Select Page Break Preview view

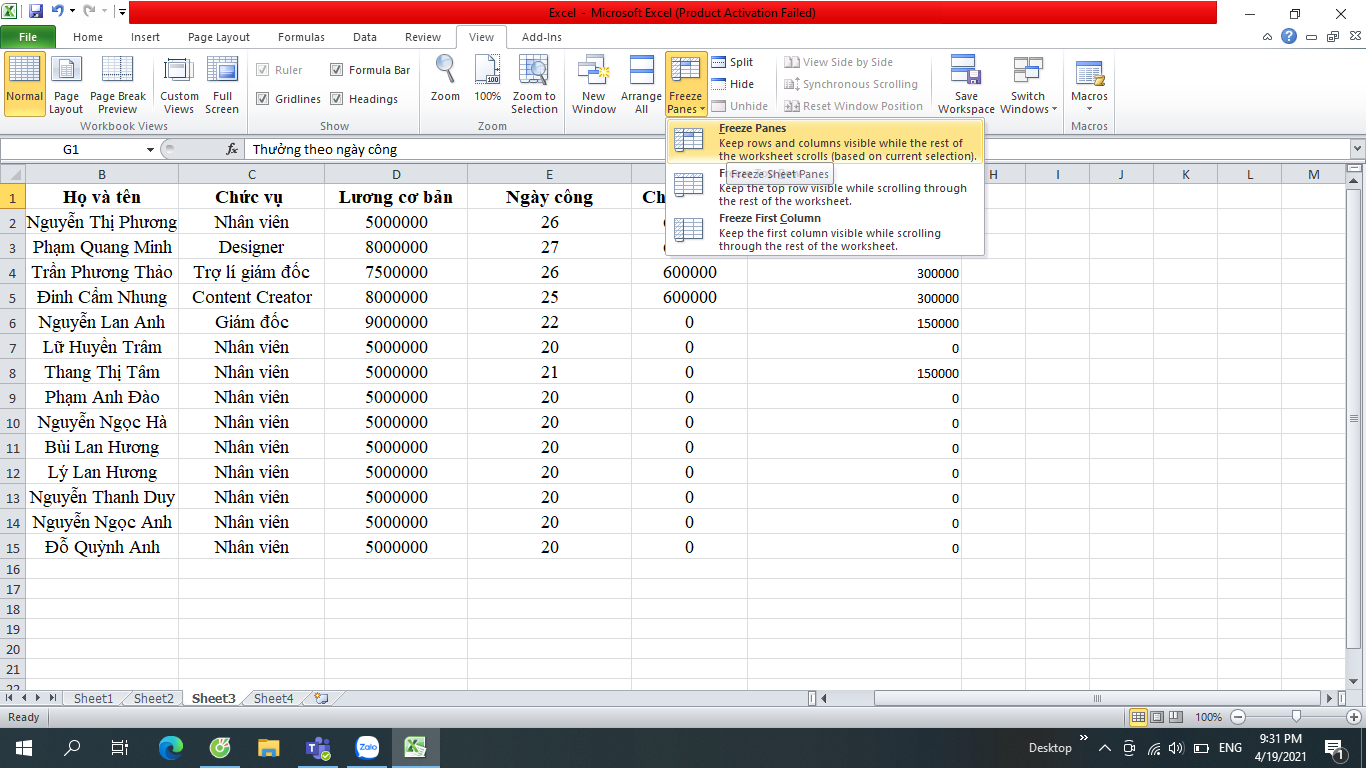[x=118, y=84]
